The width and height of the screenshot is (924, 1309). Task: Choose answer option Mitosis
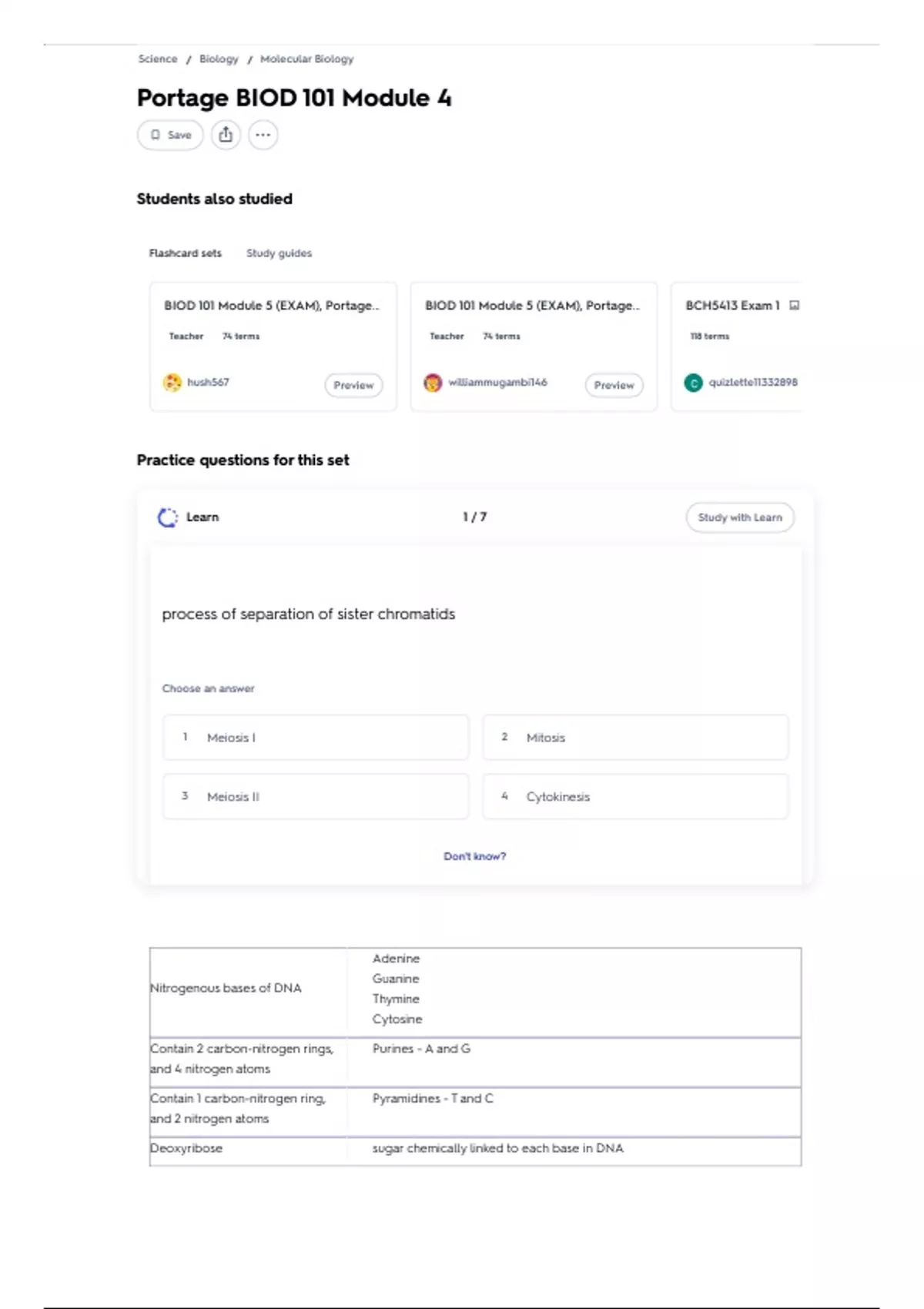coord(635,738)
